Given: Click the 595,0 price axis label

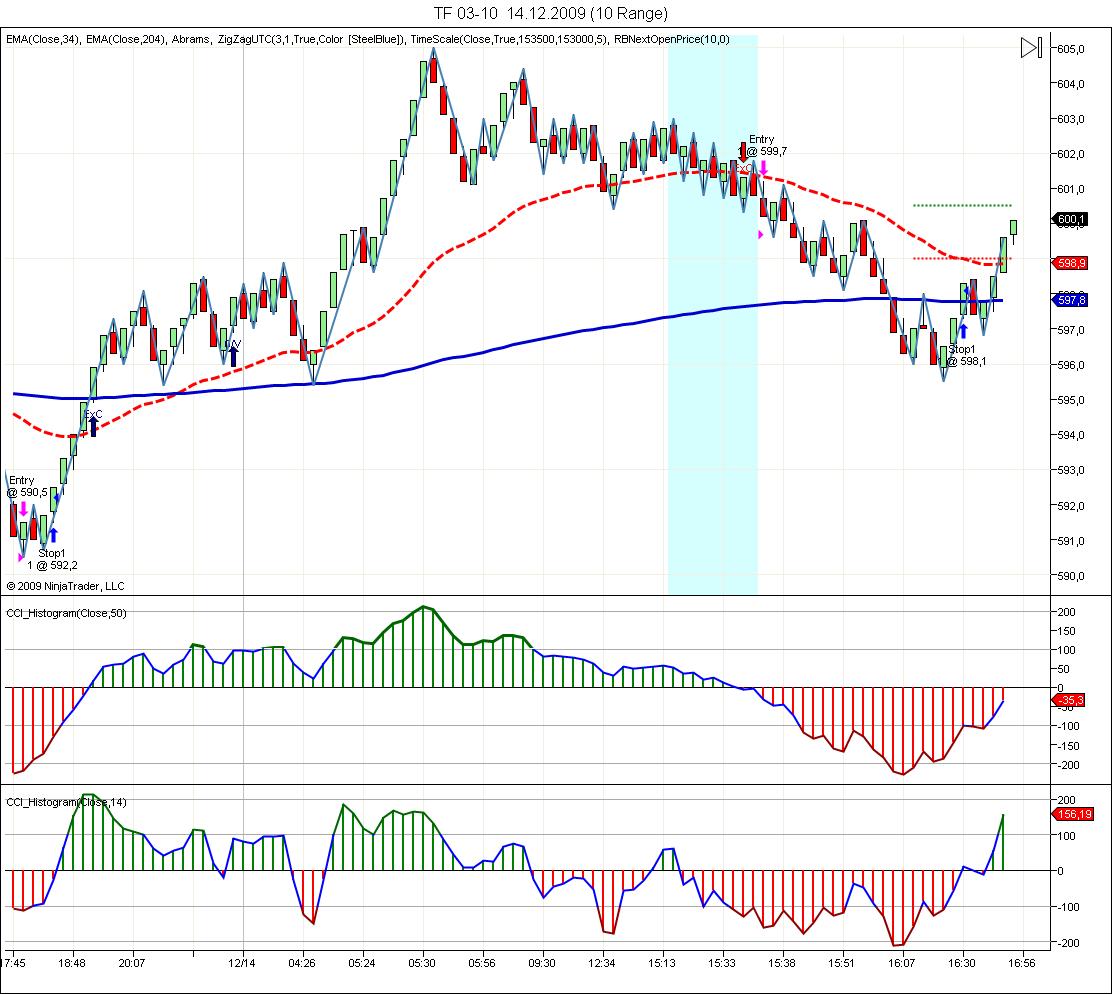Looking at the screenshot, I should click(x=1071, y=401).
